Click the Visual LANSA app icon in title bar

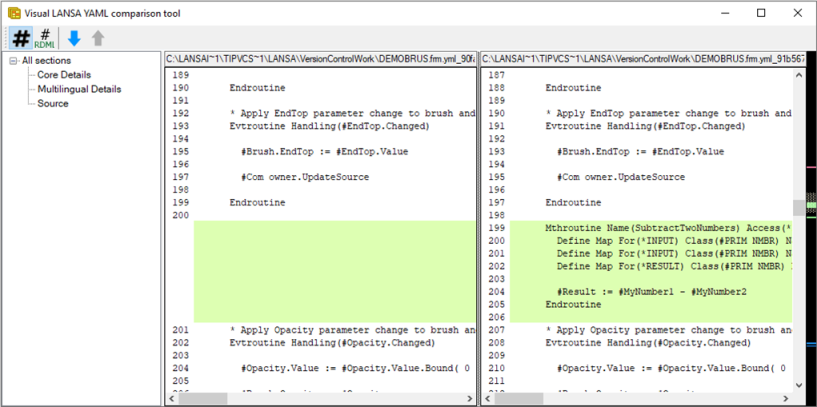pos(14,13)
